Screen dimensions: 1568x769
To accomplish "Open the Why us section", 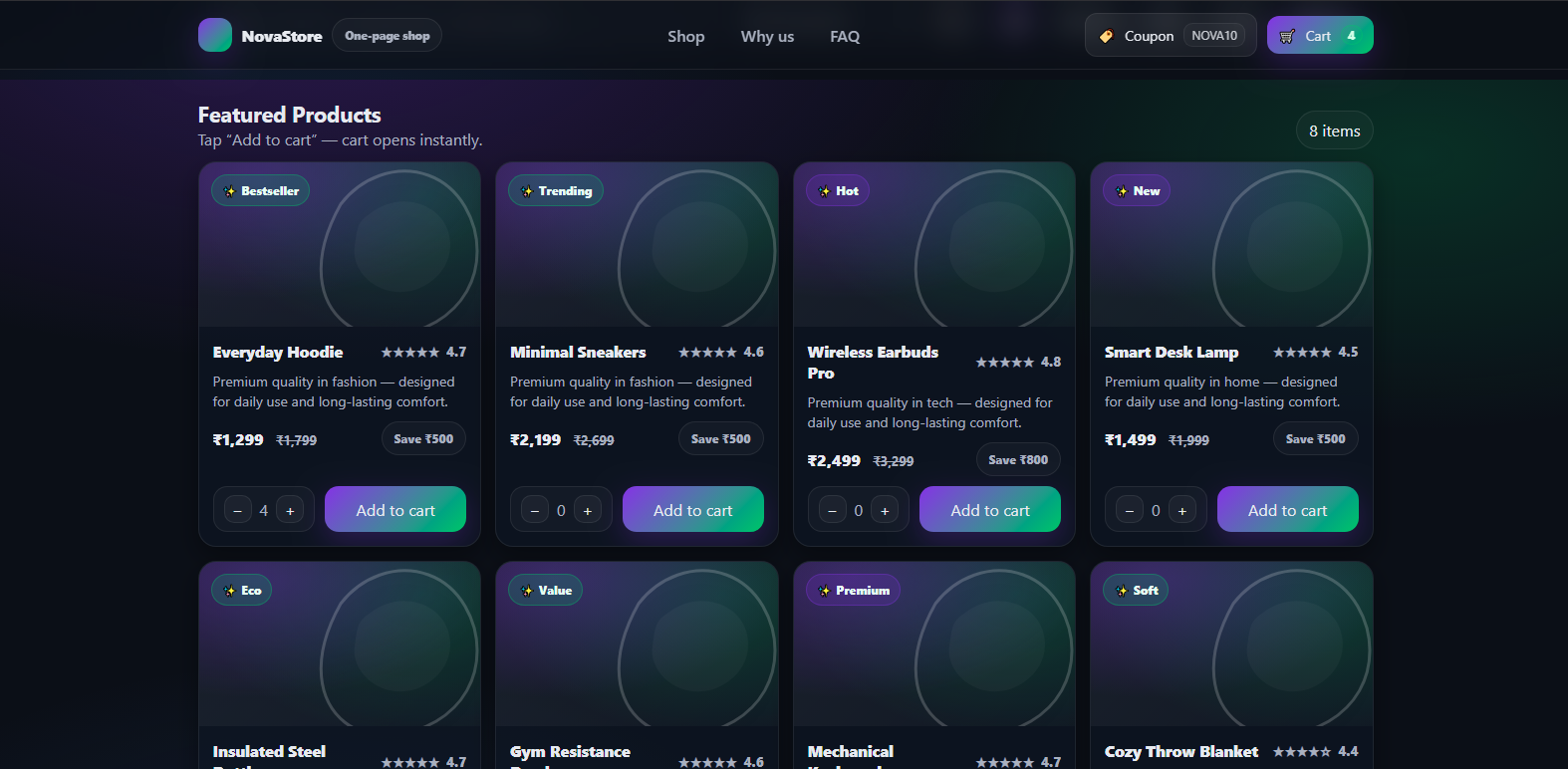I will click(x=767, y=36).
